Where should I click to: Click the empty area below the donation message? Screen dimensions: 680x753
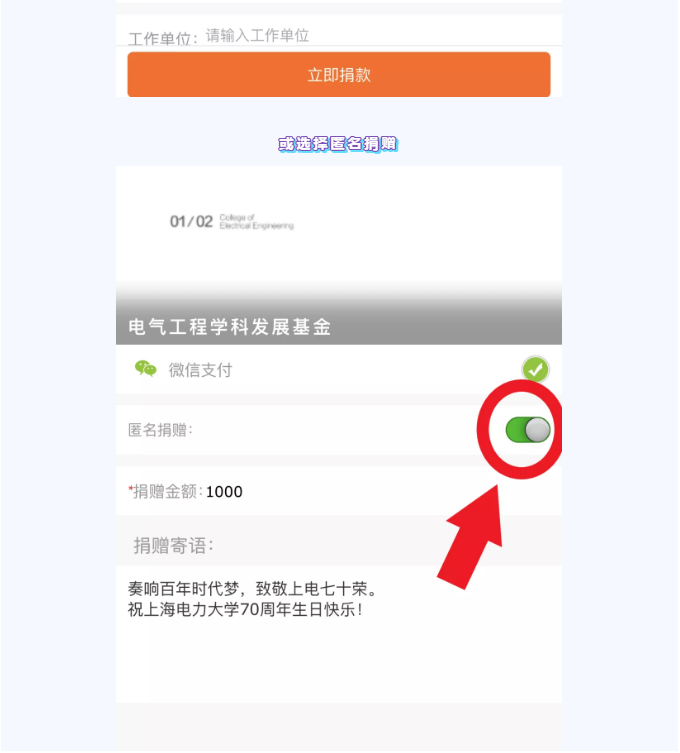[339, 663]
